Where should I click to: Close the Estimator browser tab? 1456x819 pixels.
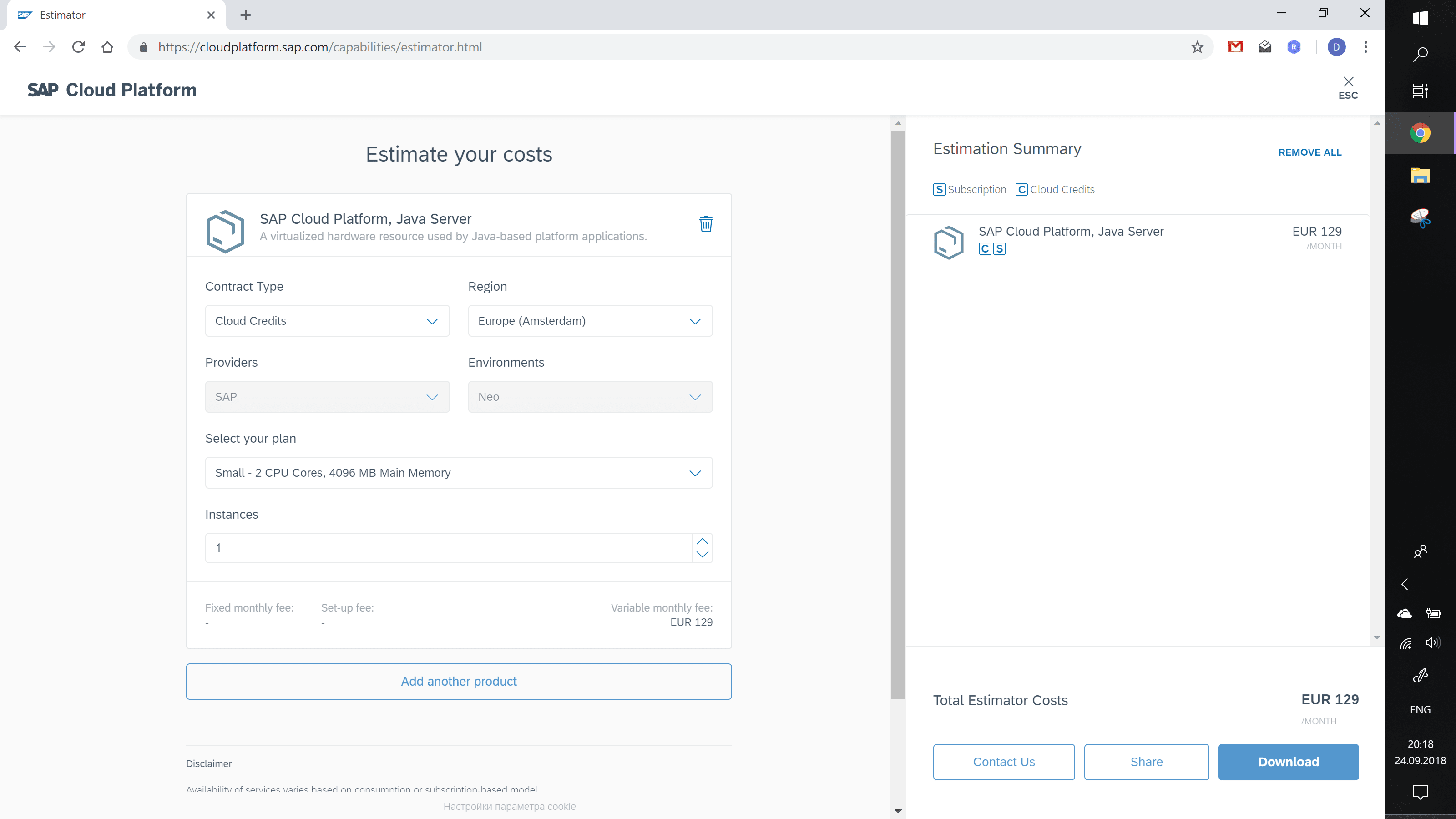point(211,15)
